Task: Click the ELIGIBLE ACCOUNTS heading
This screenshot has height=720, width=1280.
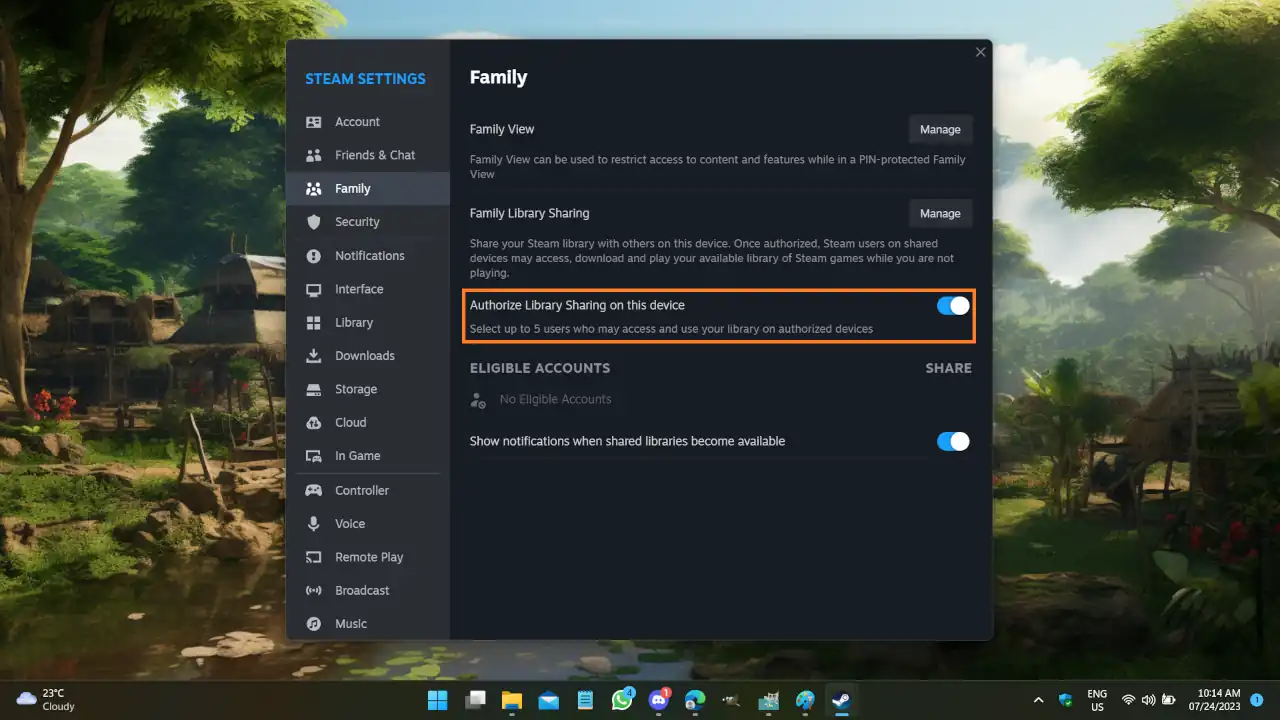Action: tap(540, 368)
